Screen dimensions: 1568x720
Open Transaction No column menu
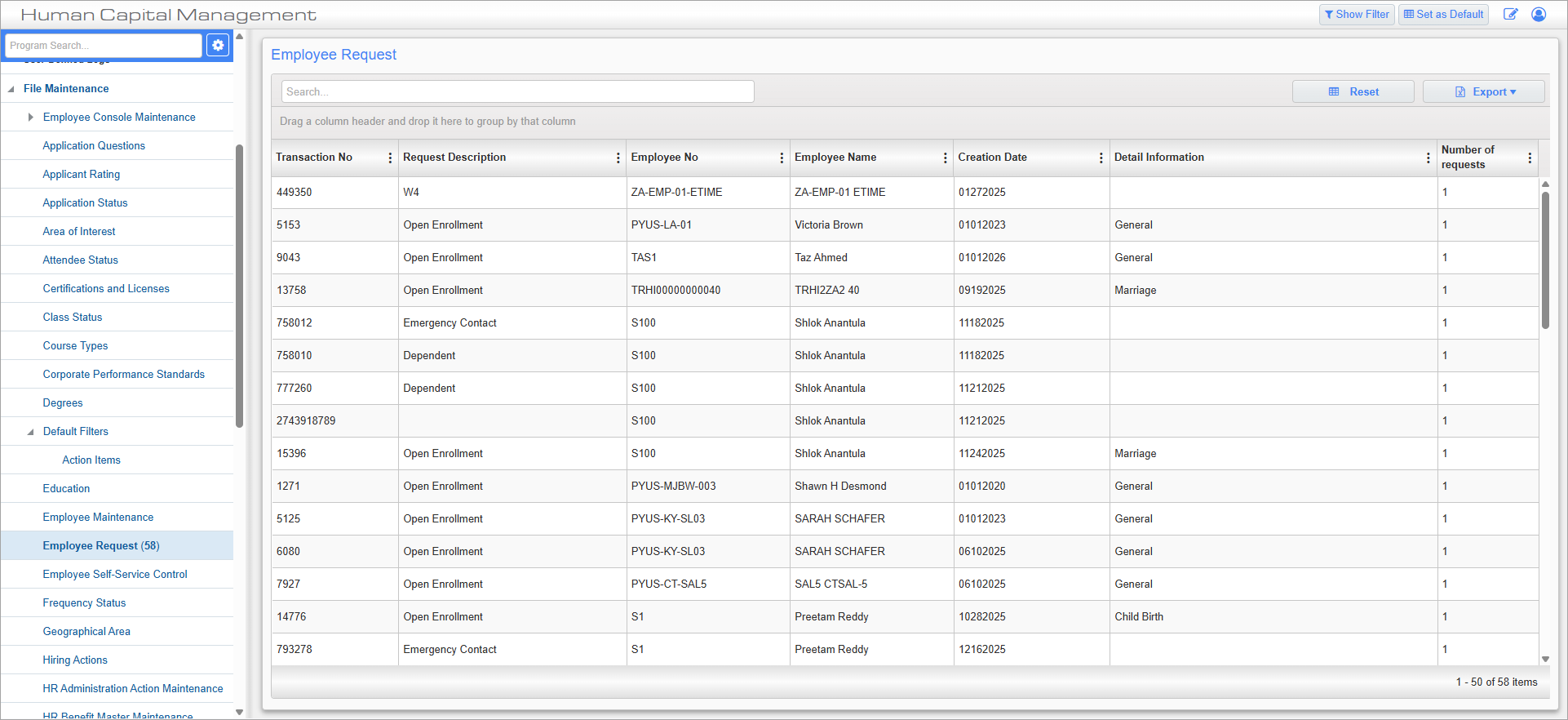pos(390,158)
